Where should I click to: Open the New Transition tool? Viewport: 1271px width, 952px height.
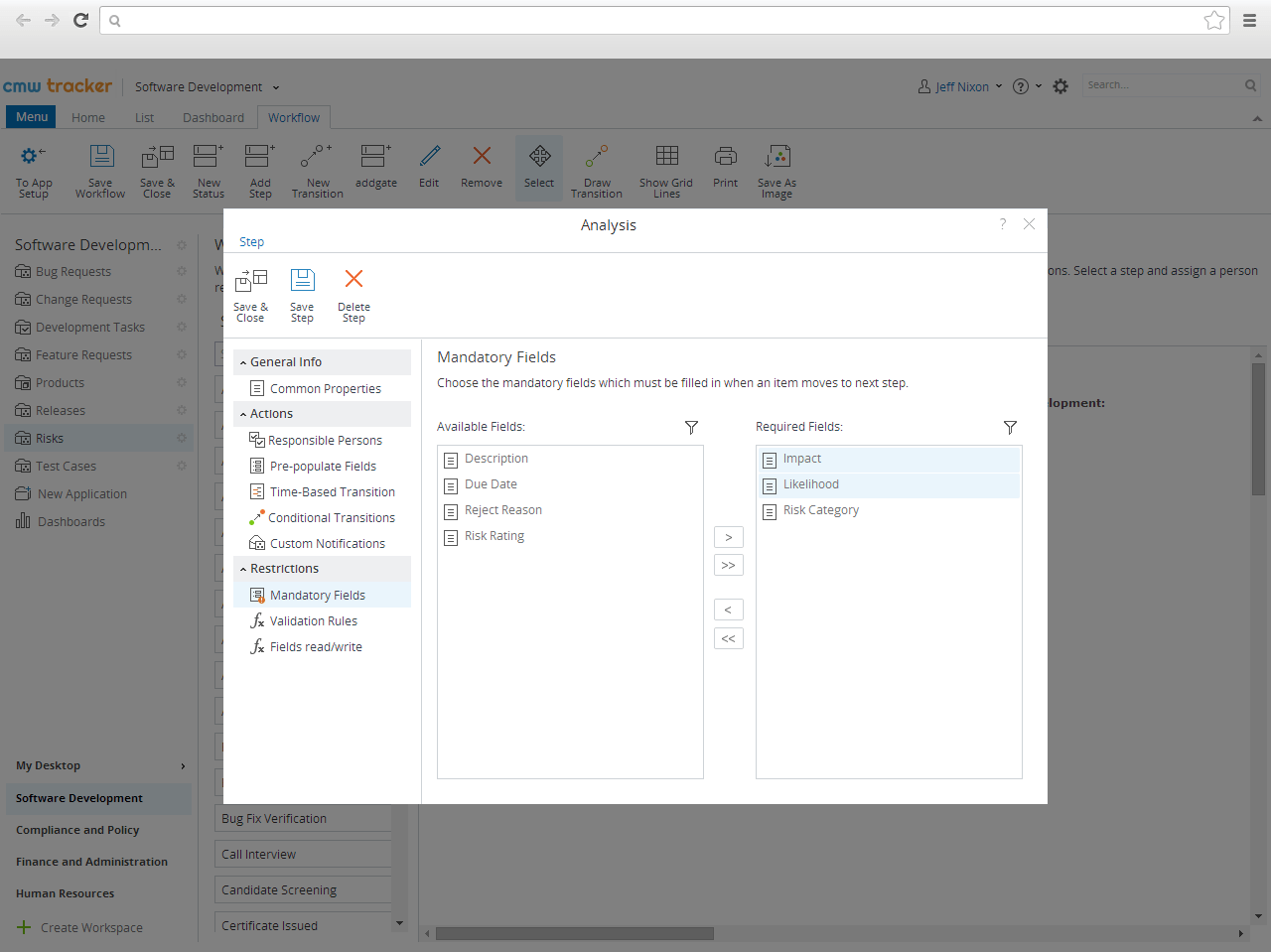click(317, 169)
